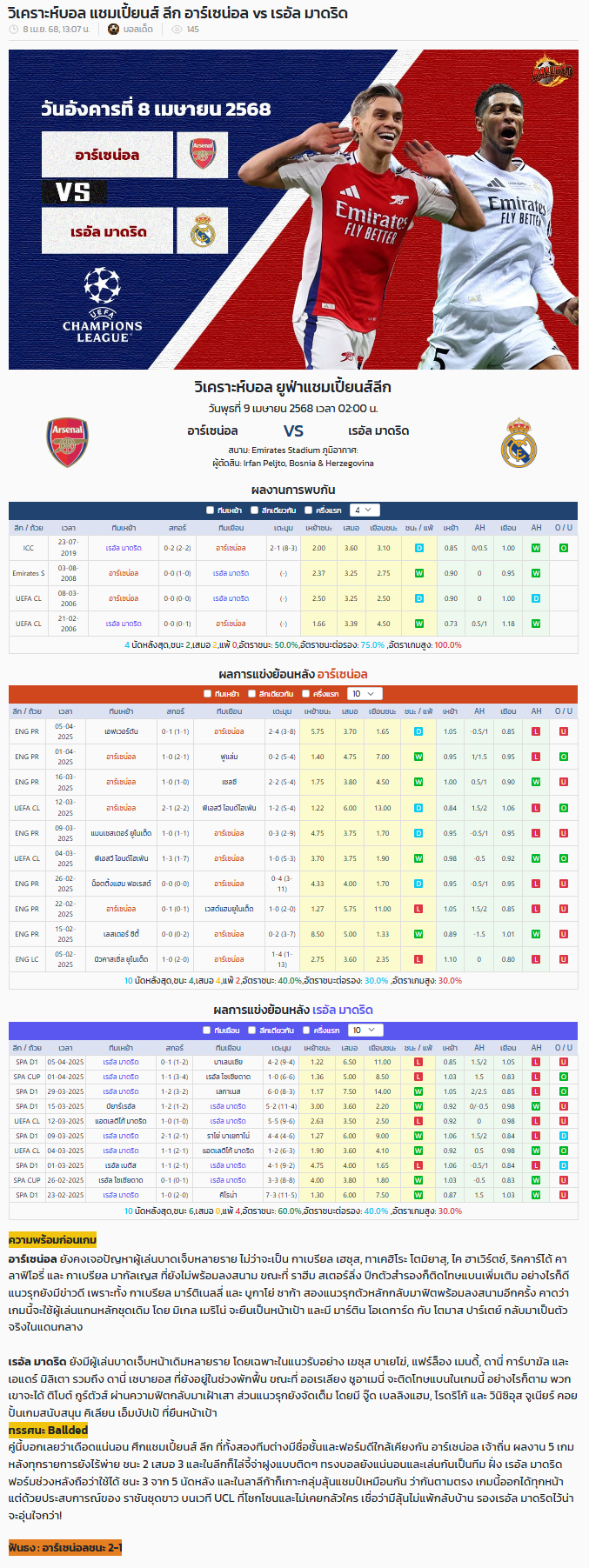Screen dimensions: 589x1568
Task: Enable ครึ่งแรก checkbox in Arsenal results table
Action: [306, 694]
